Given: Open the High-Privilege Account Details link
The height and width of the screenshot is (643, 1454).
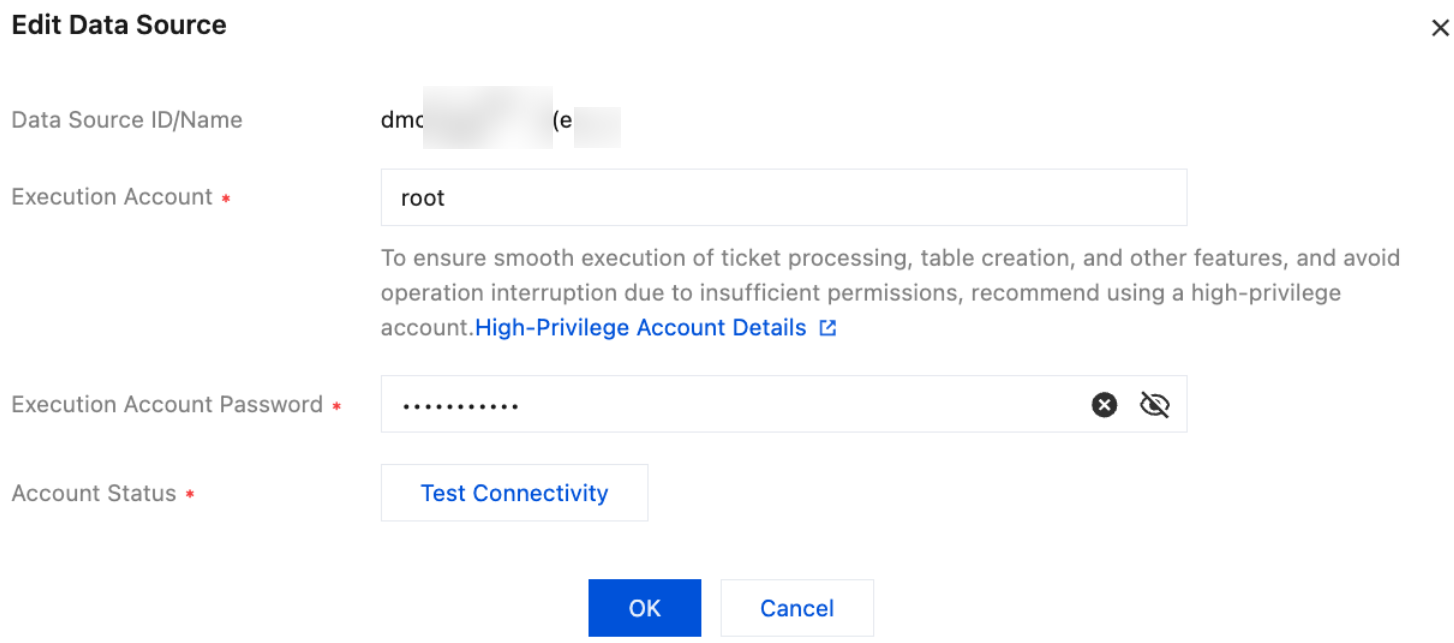Looking at the screenshot, I should 640,328.
